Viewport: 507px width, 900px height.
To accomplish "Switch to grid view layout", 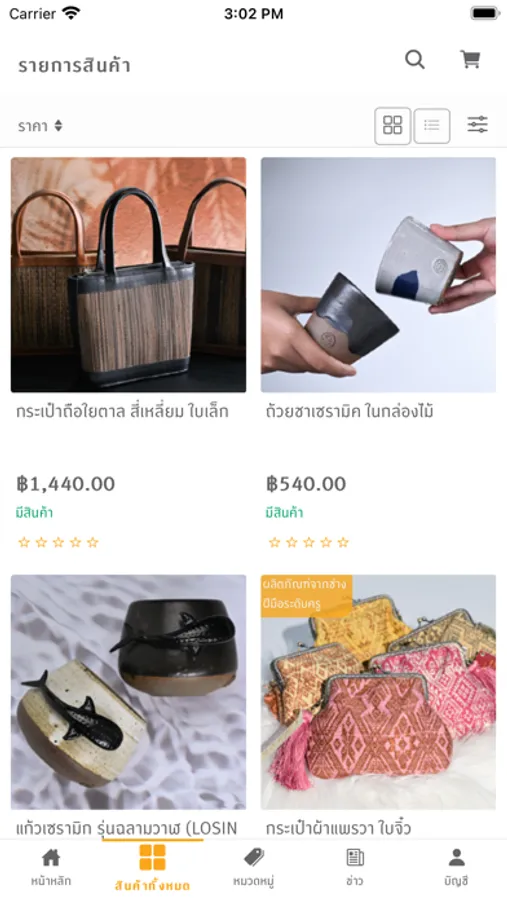I will pos(393,126).
